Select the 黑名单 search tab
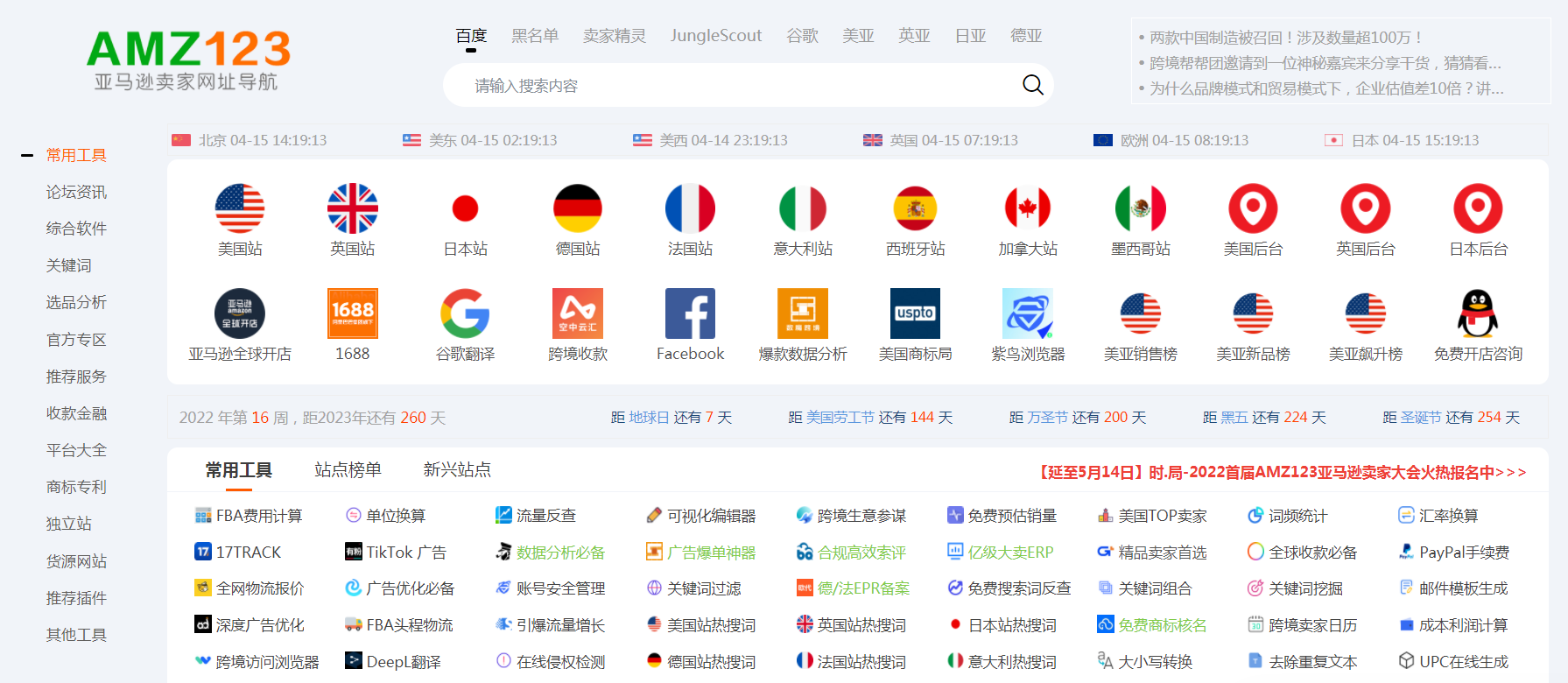The width and height of the screenshot is (1568, 683). click(535, 36)
